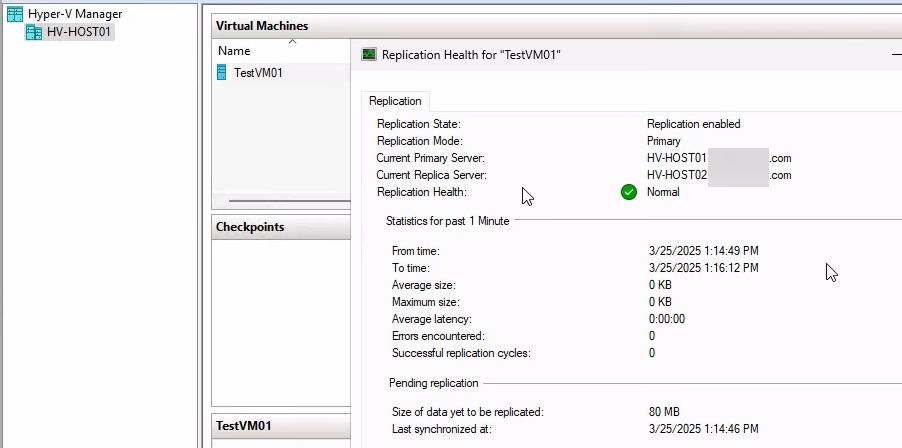The width and height of the screenshot is (902, 448).
Task: Click the 'From time:' label
Action: [x=415, y=251]
